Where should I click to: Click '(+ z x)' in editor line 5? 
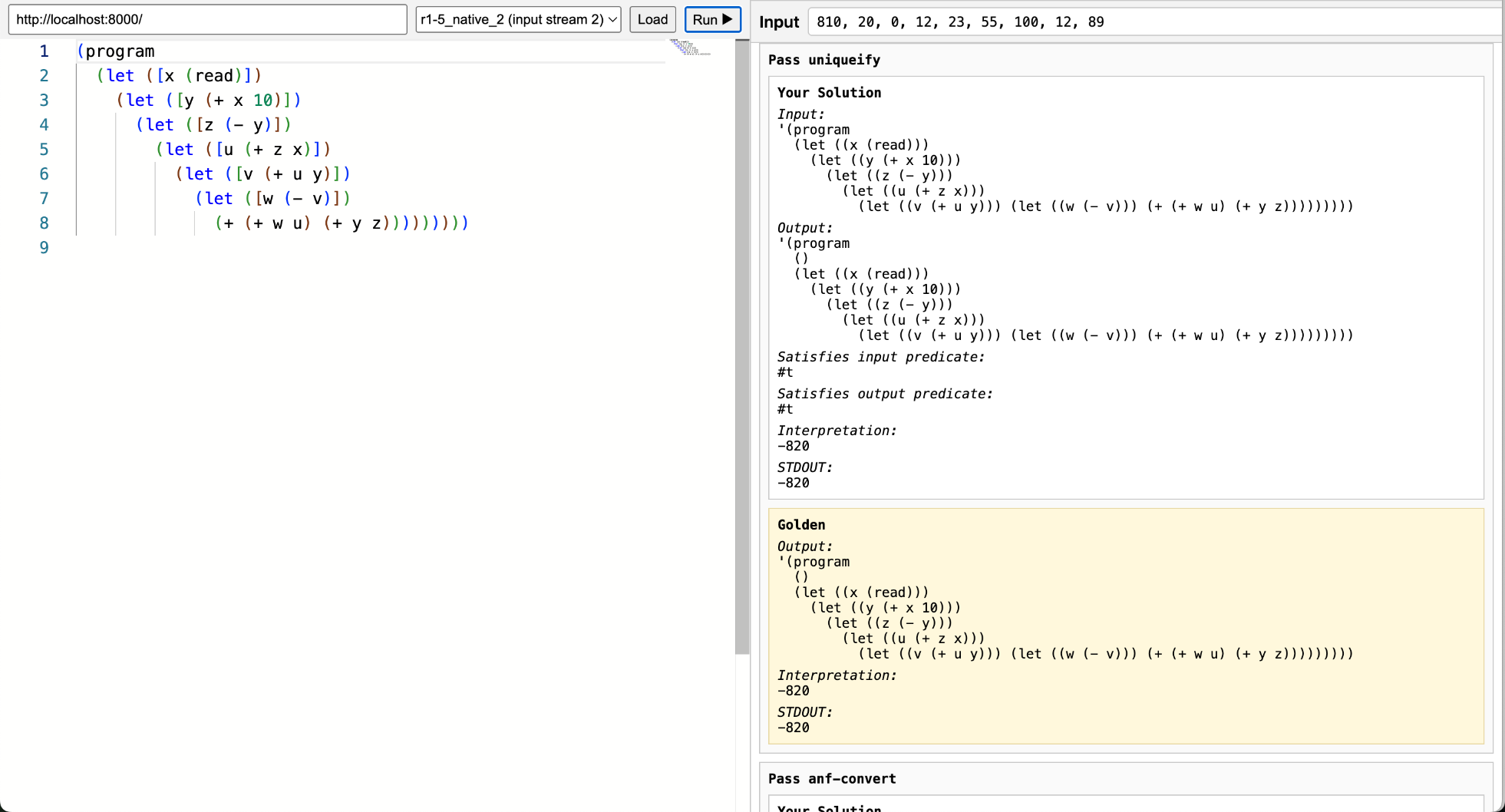click(x=278, y=150)
